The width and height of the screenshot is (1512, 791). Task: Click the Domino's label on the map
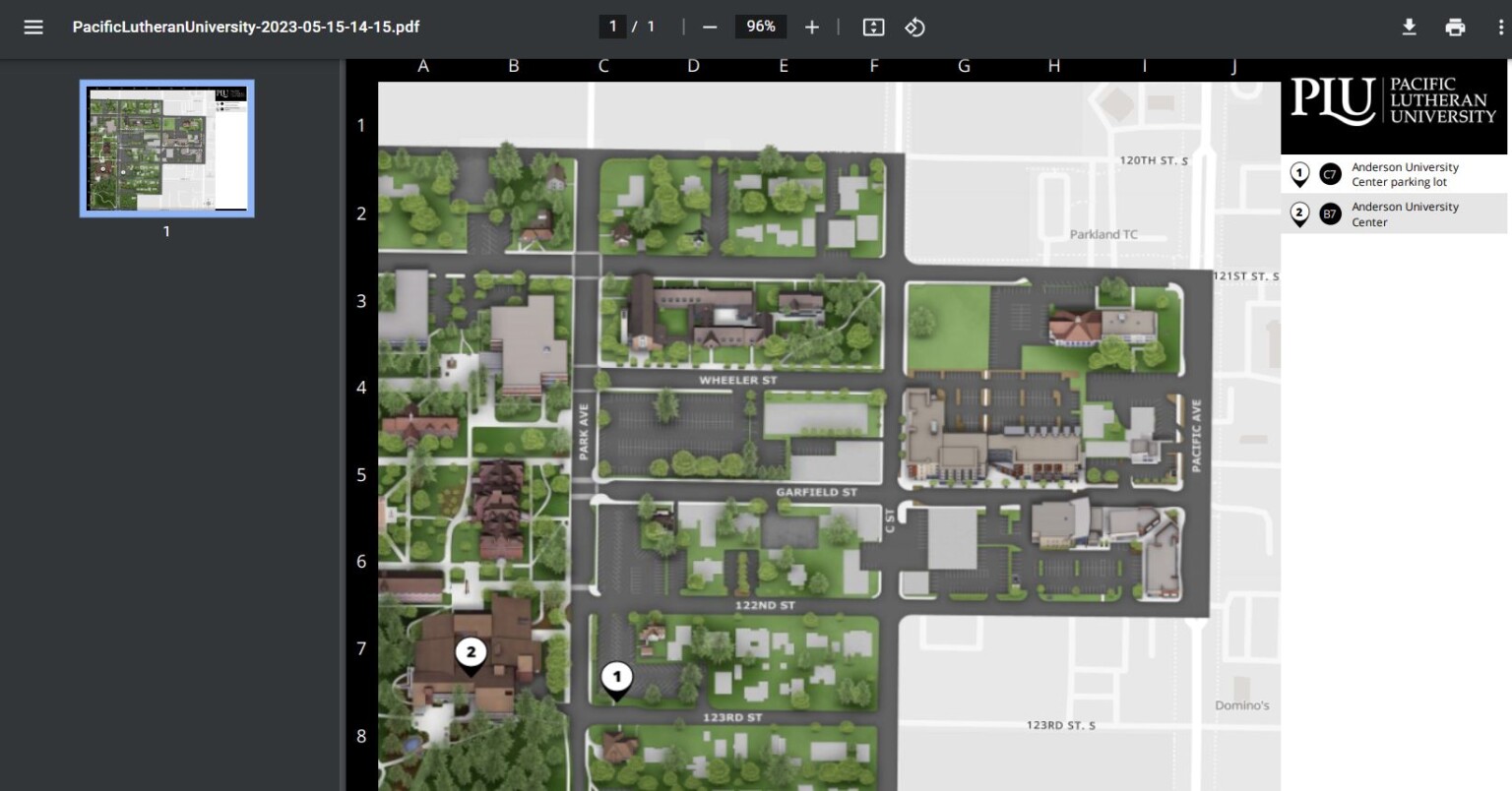pos(1244,704)
